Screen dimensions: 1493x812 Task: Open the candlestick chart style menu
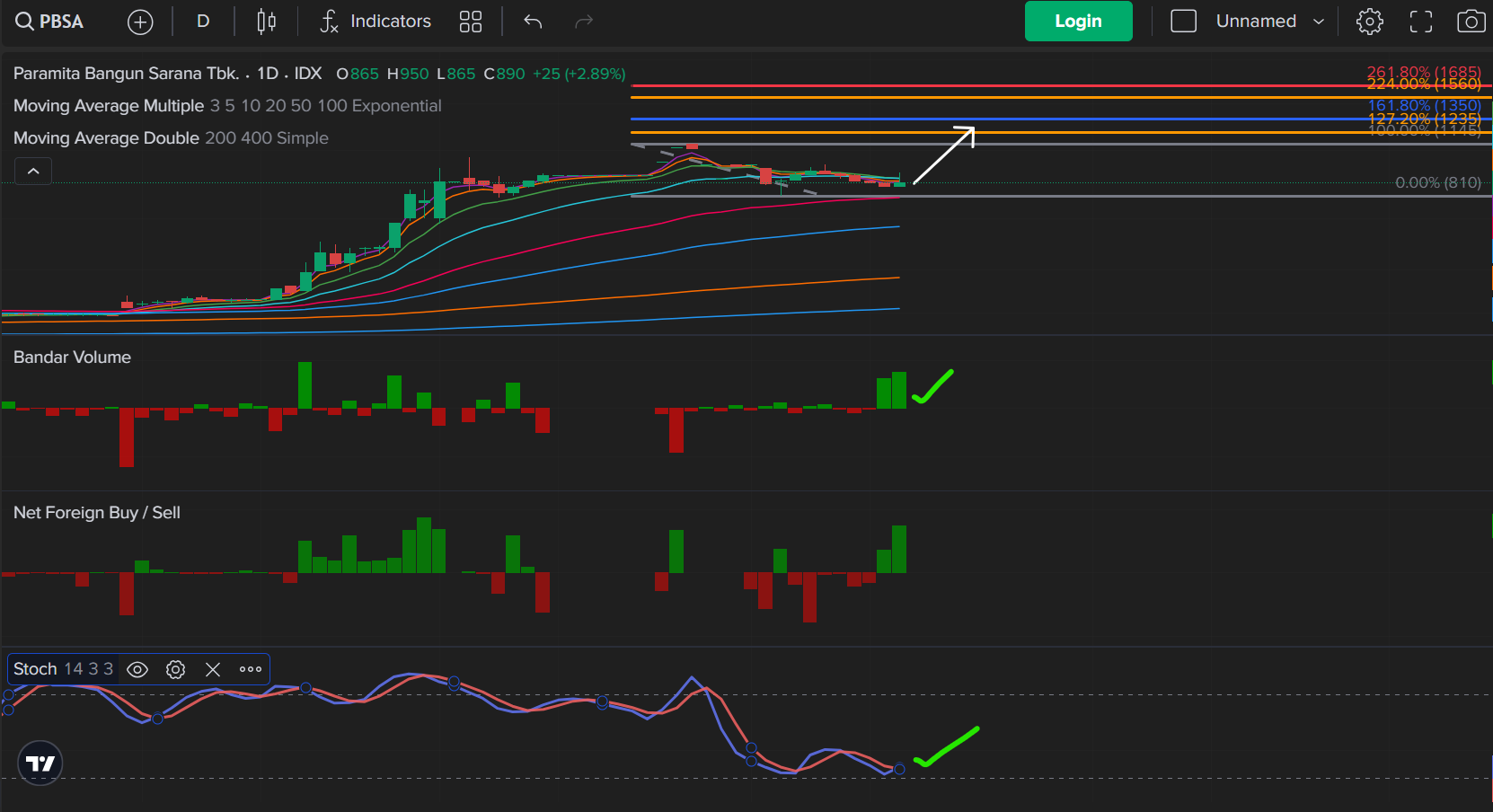(267, 22)
